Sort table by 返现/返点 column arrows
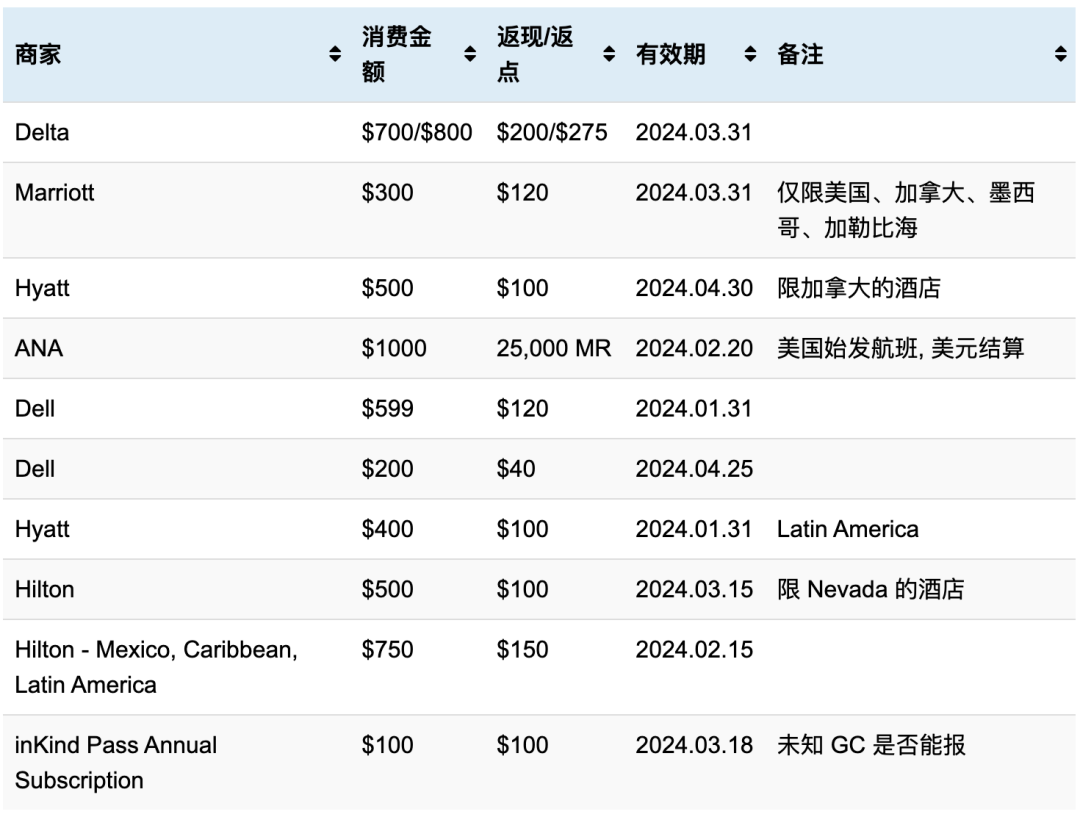The image size is (1080, 817). coord(609,54)
